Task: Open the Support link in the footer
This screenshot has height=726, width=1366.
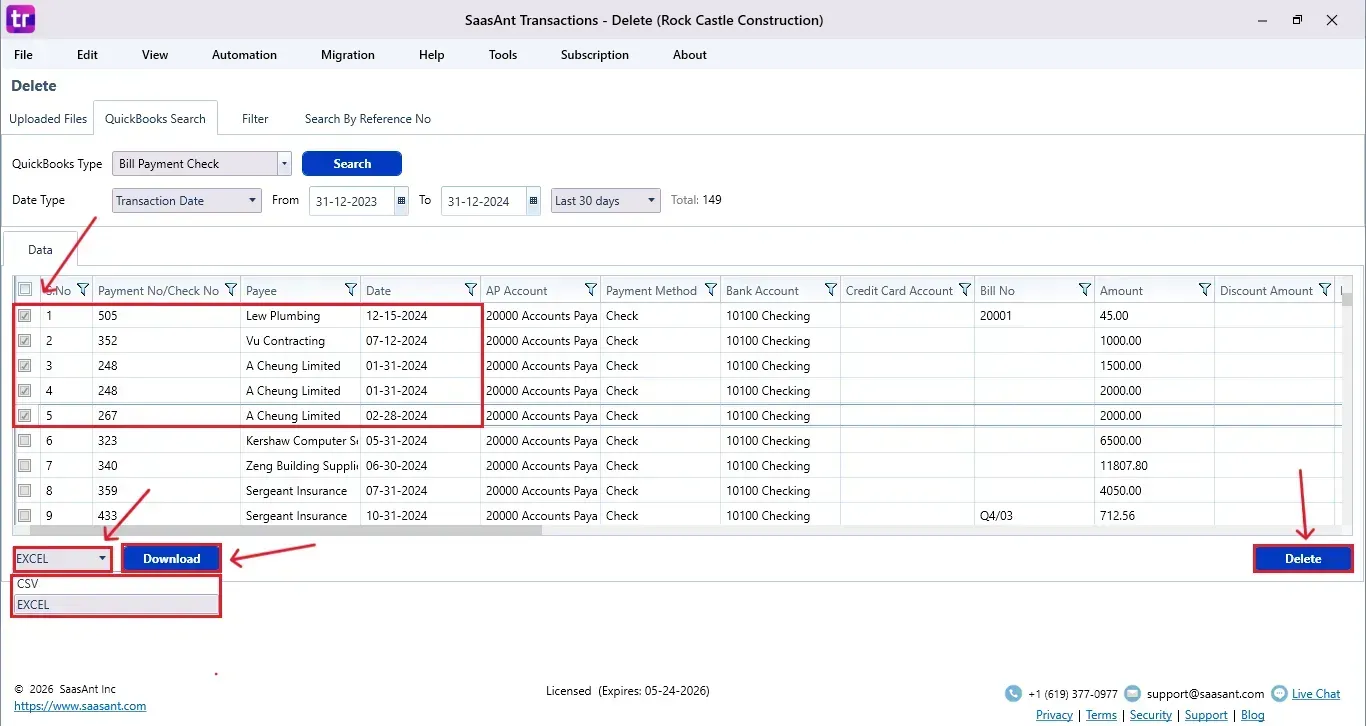Action: [x=1206, y=715]
